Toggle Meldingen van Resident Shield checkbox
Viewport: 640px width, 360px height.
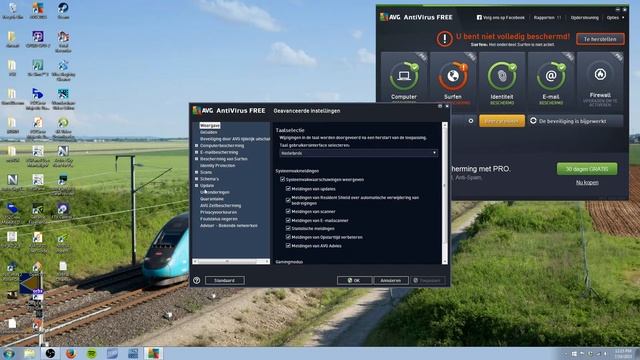pos(288,200)
